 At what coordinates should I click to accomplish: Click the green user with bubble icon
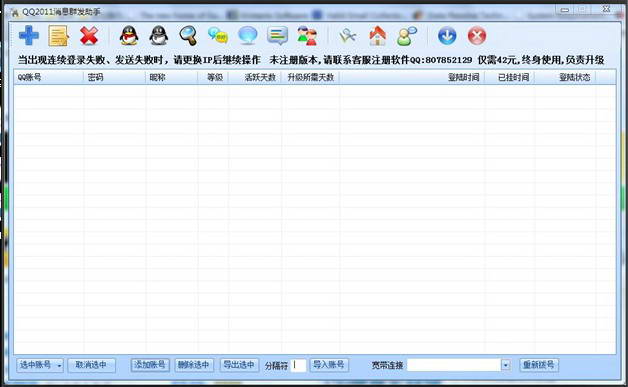click(x=407, y=36)
